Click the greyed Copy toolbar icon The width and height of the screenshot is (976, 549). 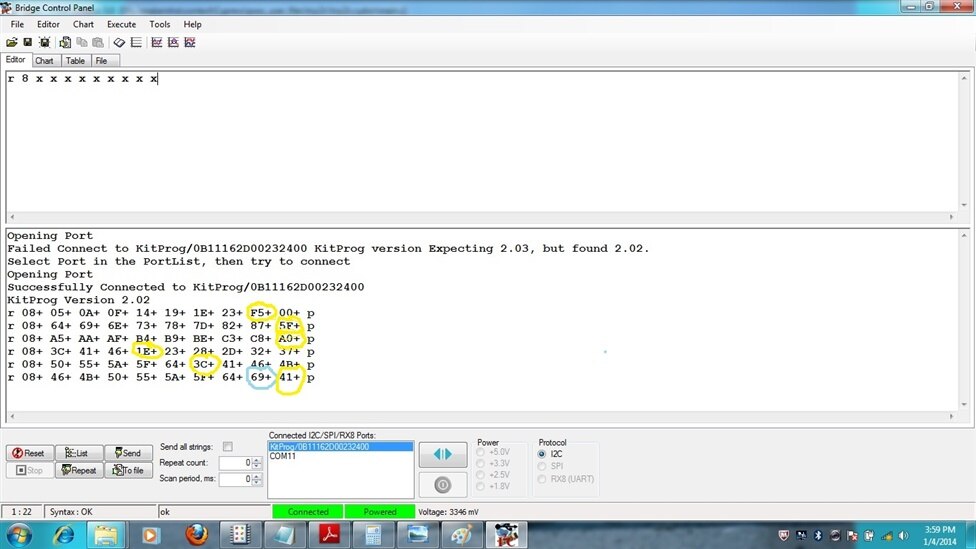(x=82, y=42)
